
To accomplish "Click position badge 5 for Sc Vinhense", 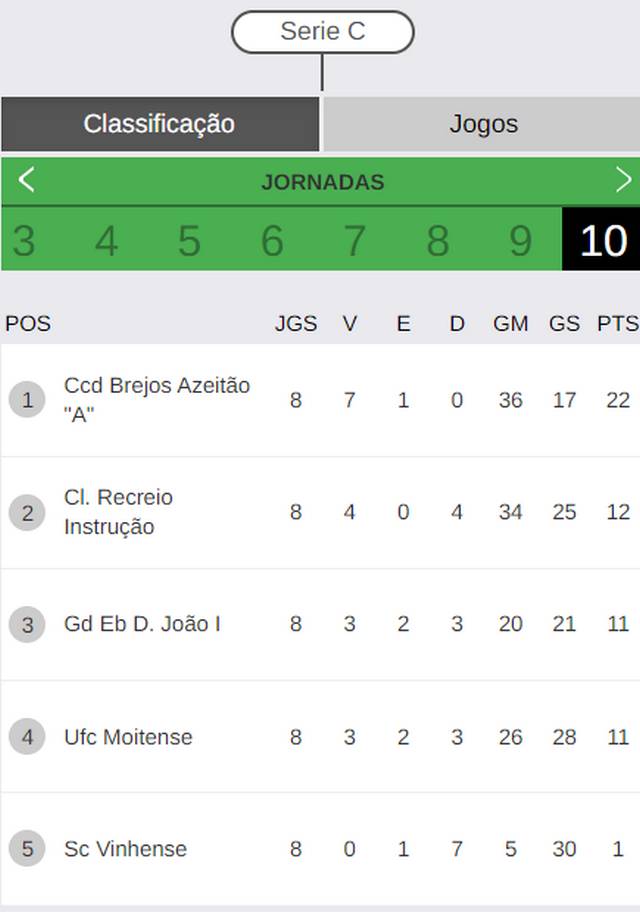I will [x=27, y=849].
